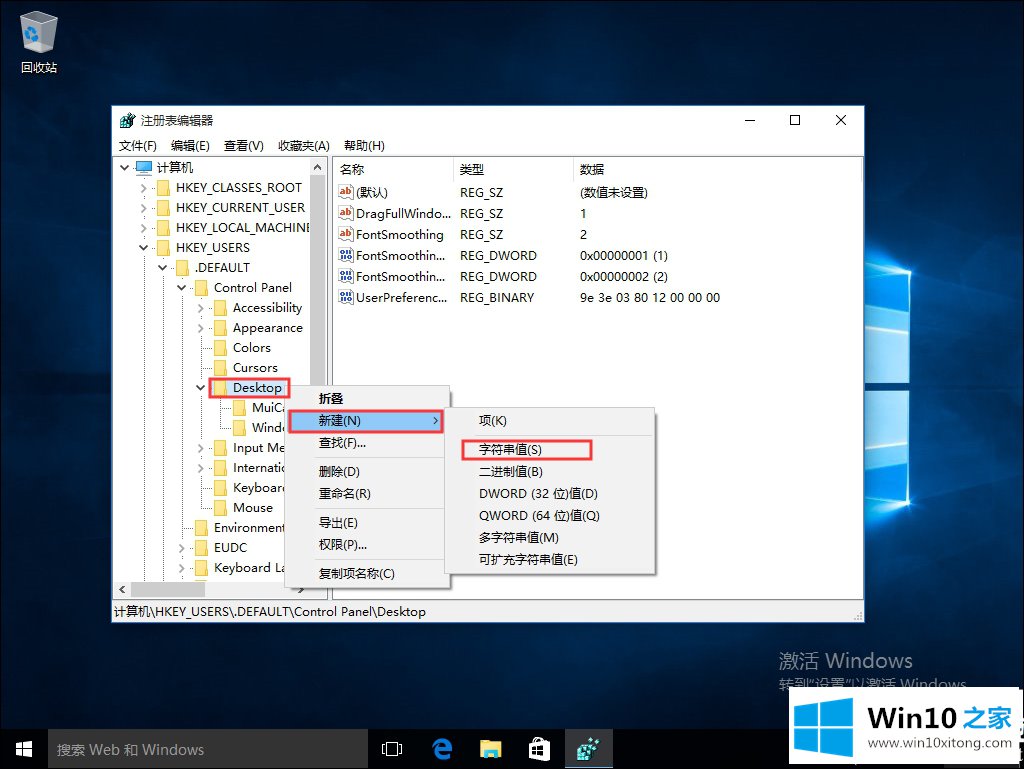
Task: Open the Store taskbar icon
Action: click(539, 749)
